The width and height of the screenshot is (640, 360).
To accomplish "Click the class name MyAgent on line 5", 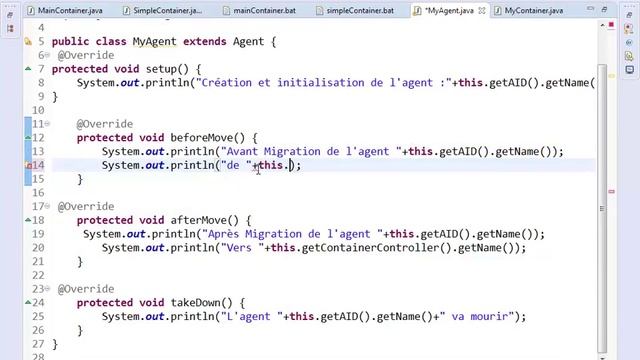I will tap(155, 42).
